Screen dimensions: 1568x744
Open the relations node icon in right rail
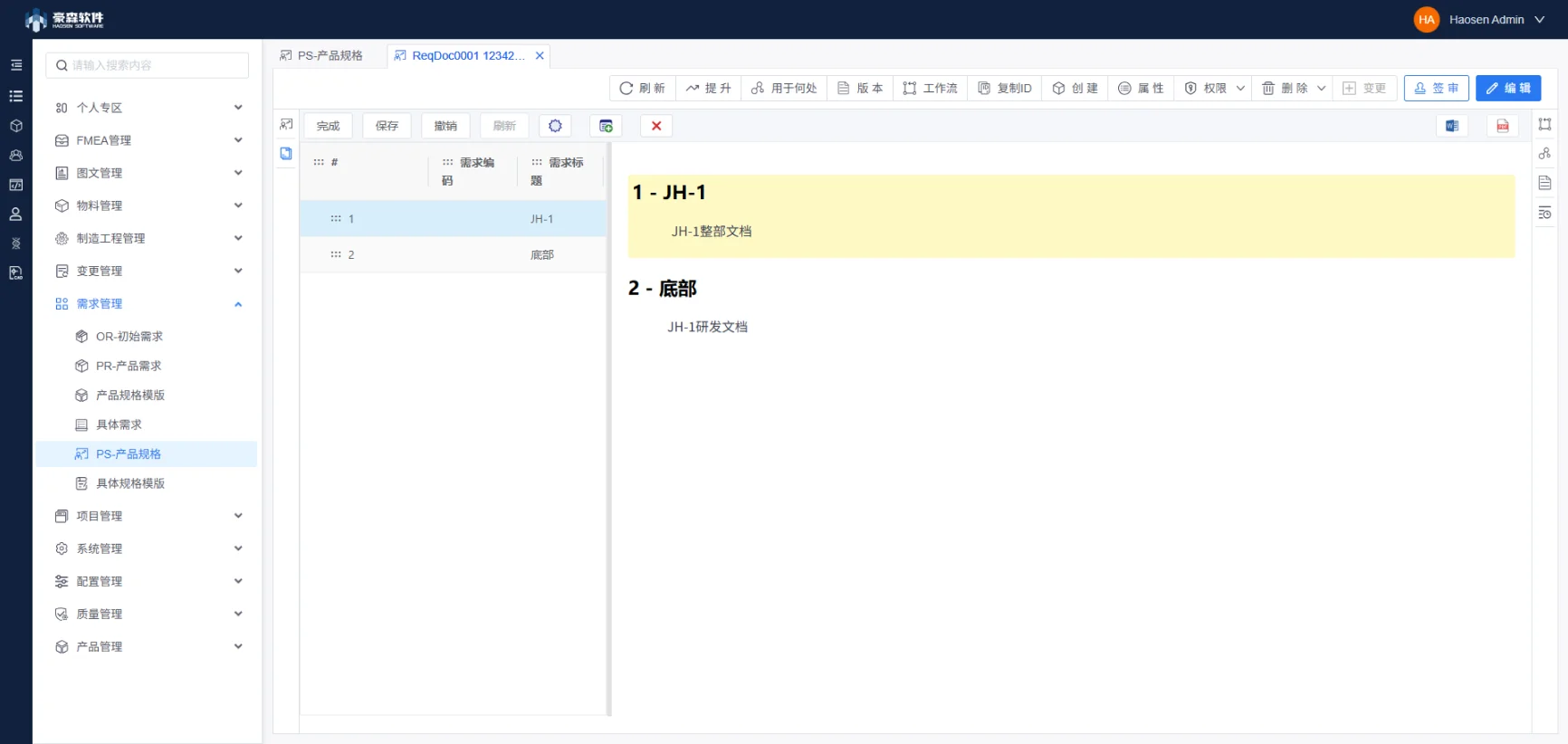(x=1544, y=154)
